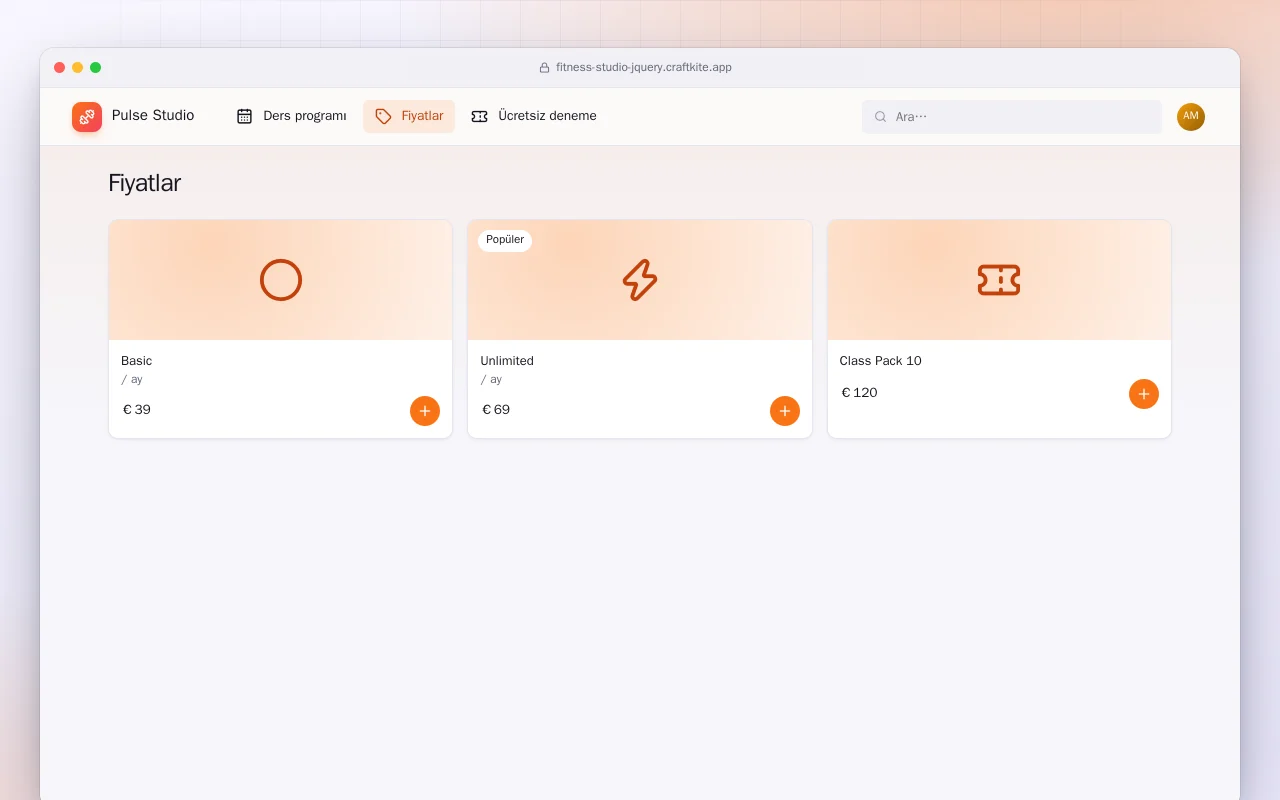Minimize the window with yellow button
Viewport: 1280px width, 800px height.
click(78, 68)
